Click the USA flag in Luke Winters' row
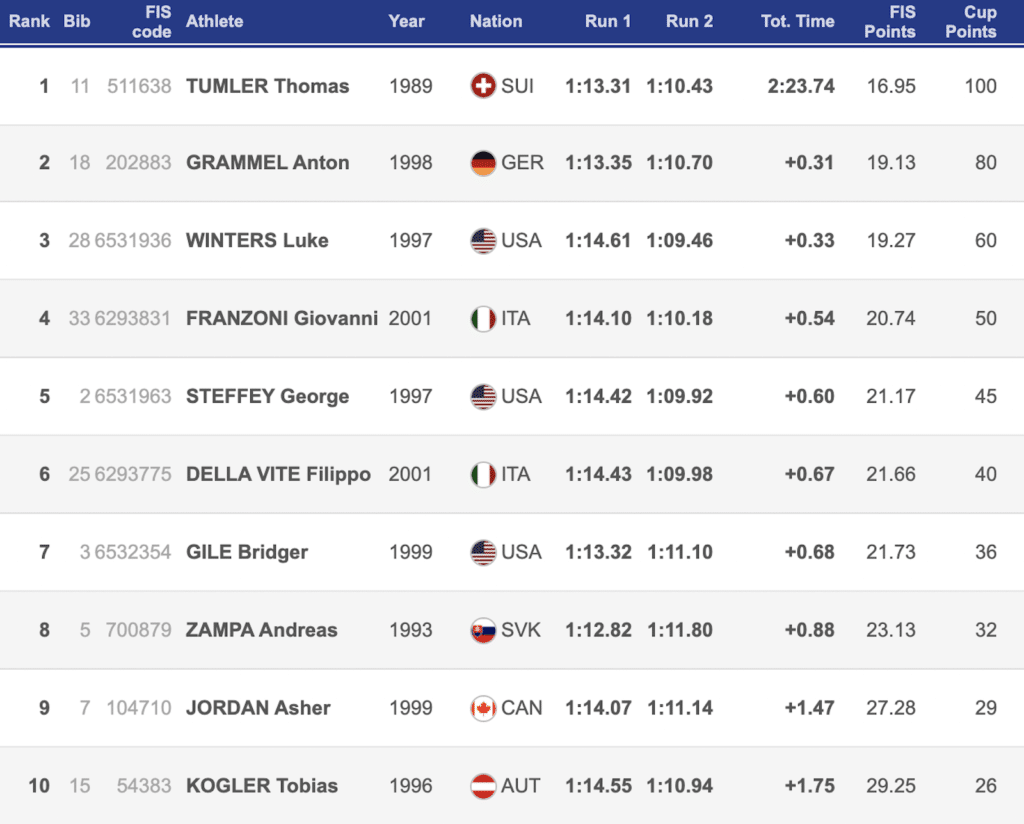This screenshot has width=1024, height=824. (483, 241)
